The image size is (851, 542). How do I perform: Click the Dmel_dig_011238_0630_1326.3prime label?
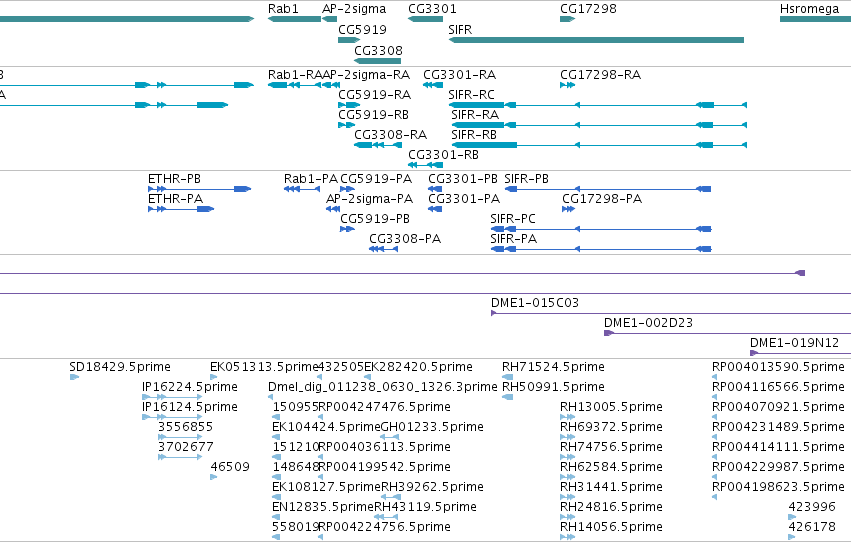(x=382, y=387)
